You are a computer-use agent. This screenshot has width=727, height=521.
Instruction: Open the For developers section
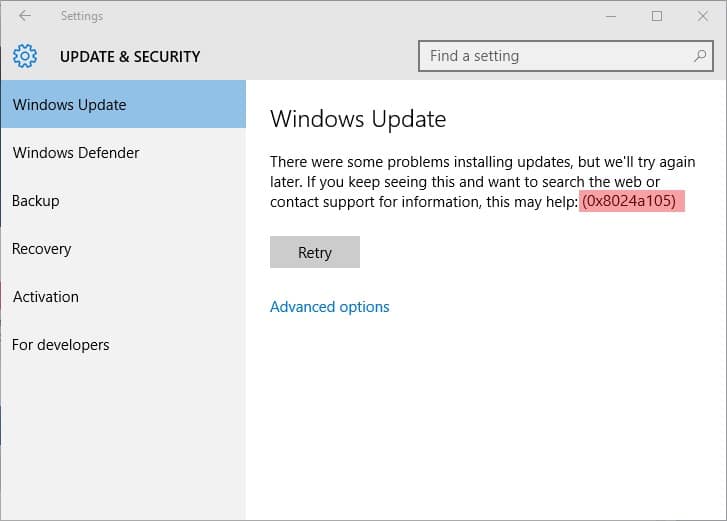coord(123,345)
